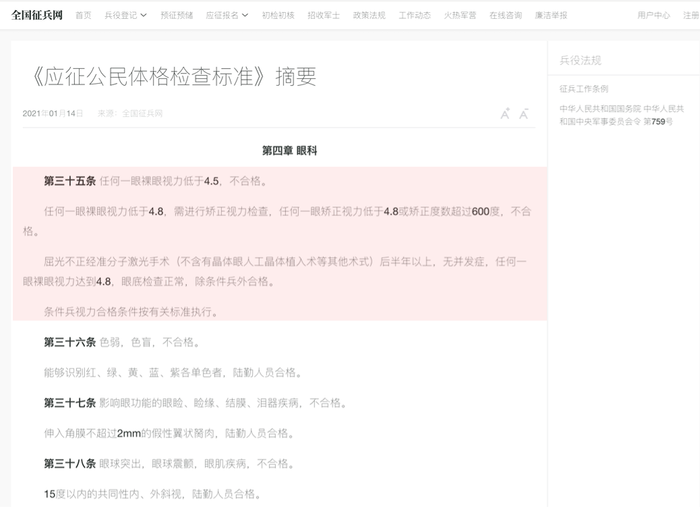Open 预征预储 navigation item
700x513 pixels.
[177, 15]
